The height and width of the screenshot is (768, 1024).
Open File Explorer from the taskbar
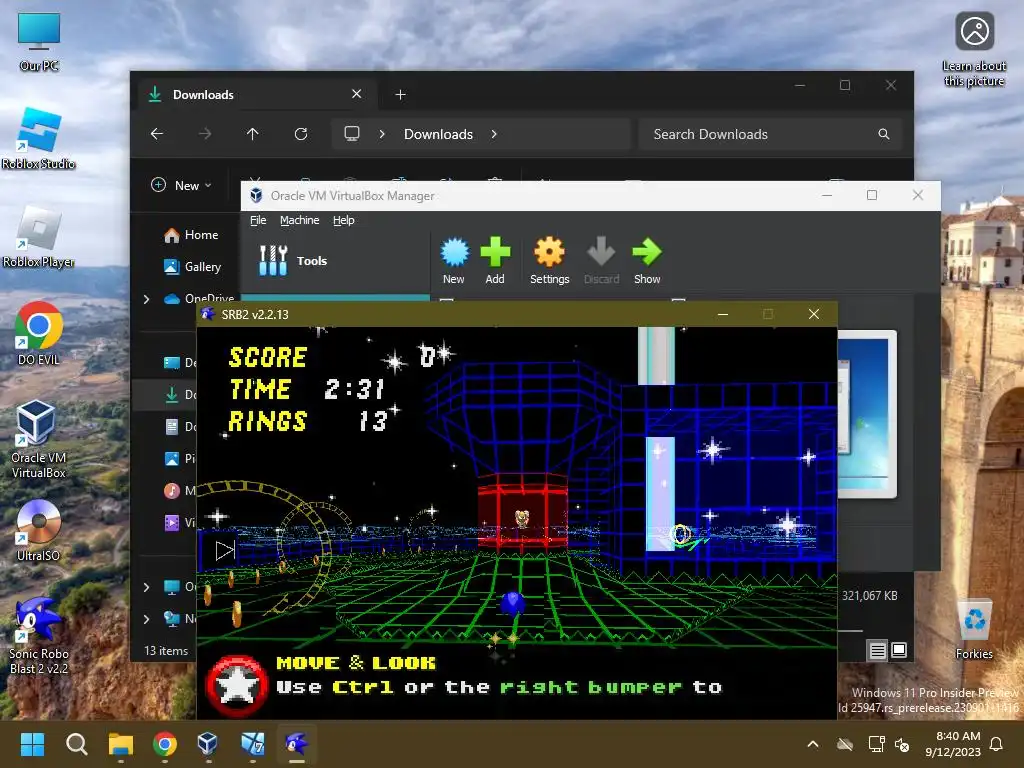point(121,744)
